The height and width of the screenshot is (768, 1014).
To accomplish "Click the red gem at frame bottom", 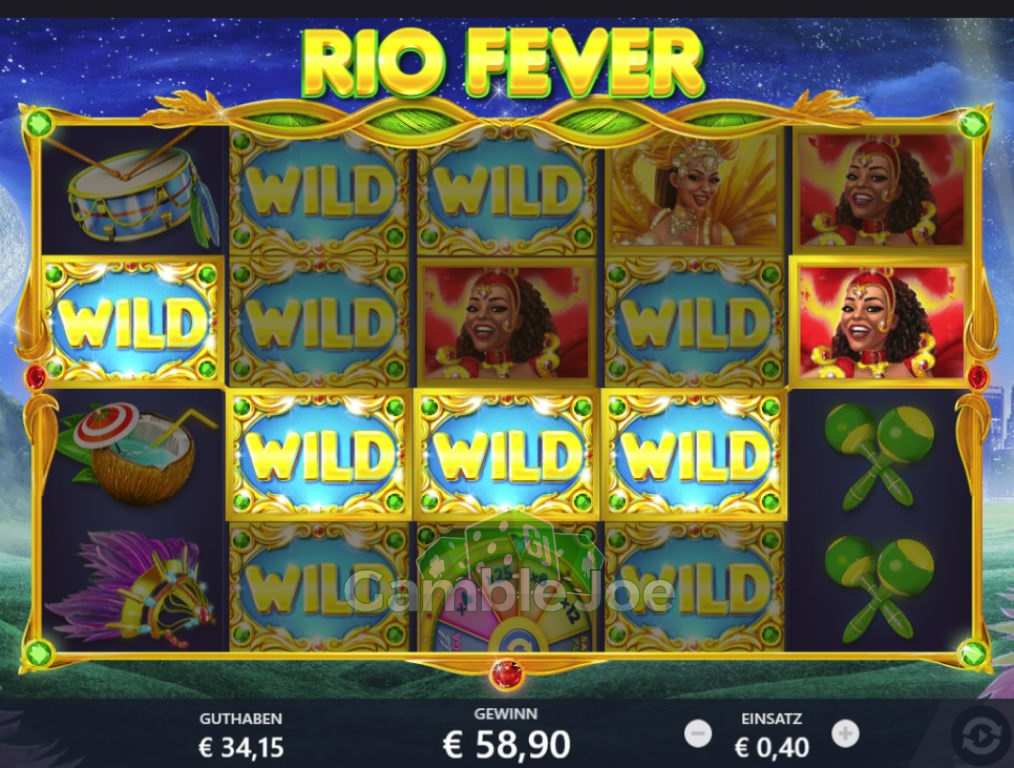I will pos(506,674).
